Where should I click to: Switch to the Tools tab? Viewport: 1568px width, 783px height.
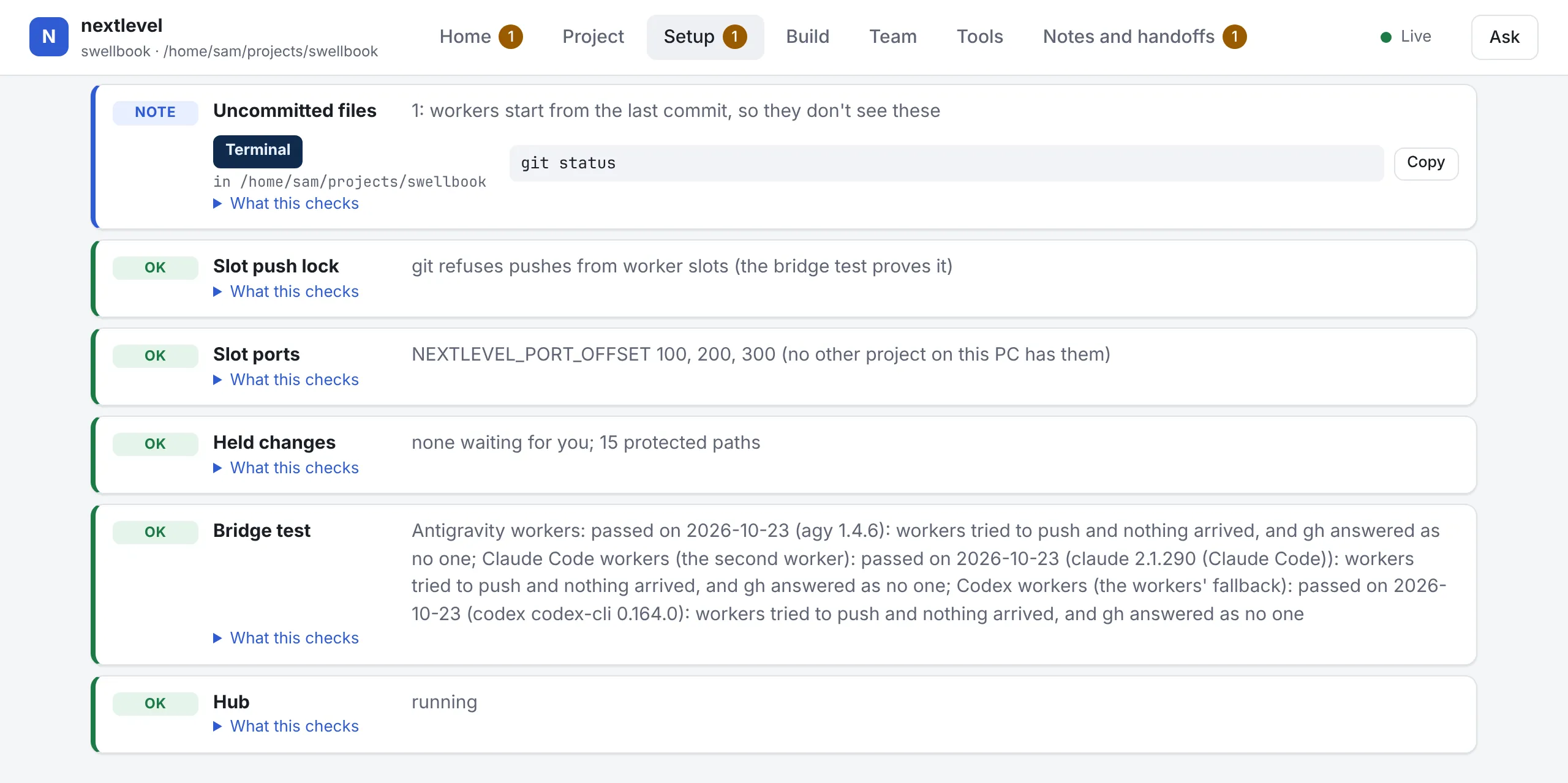980,37
